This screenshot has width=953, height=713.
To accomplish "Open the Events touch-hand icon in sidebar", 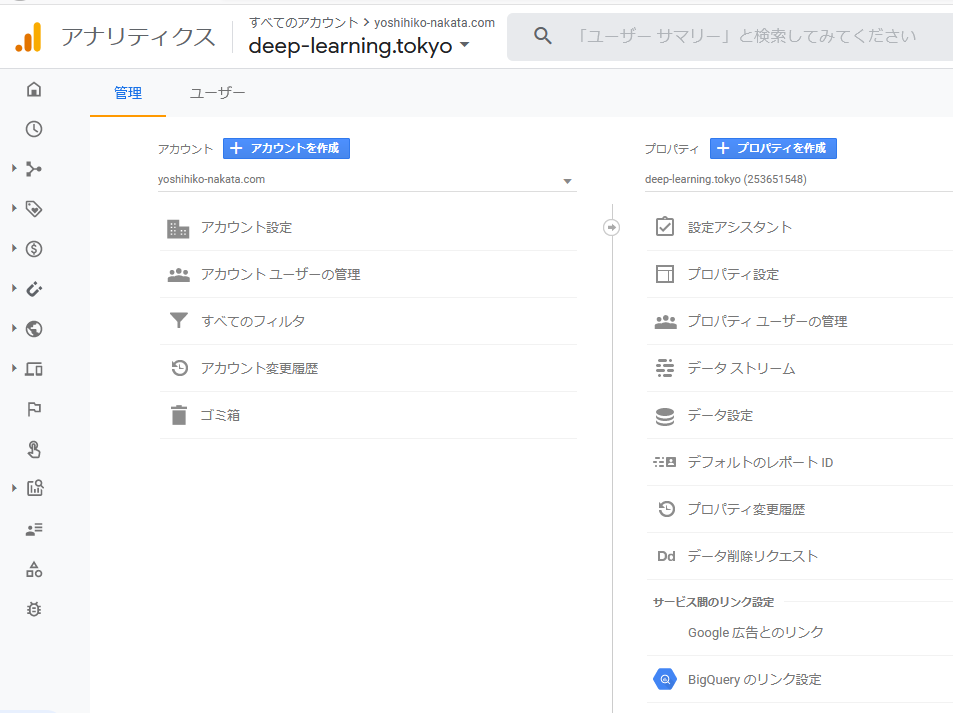I will [34, 449].
